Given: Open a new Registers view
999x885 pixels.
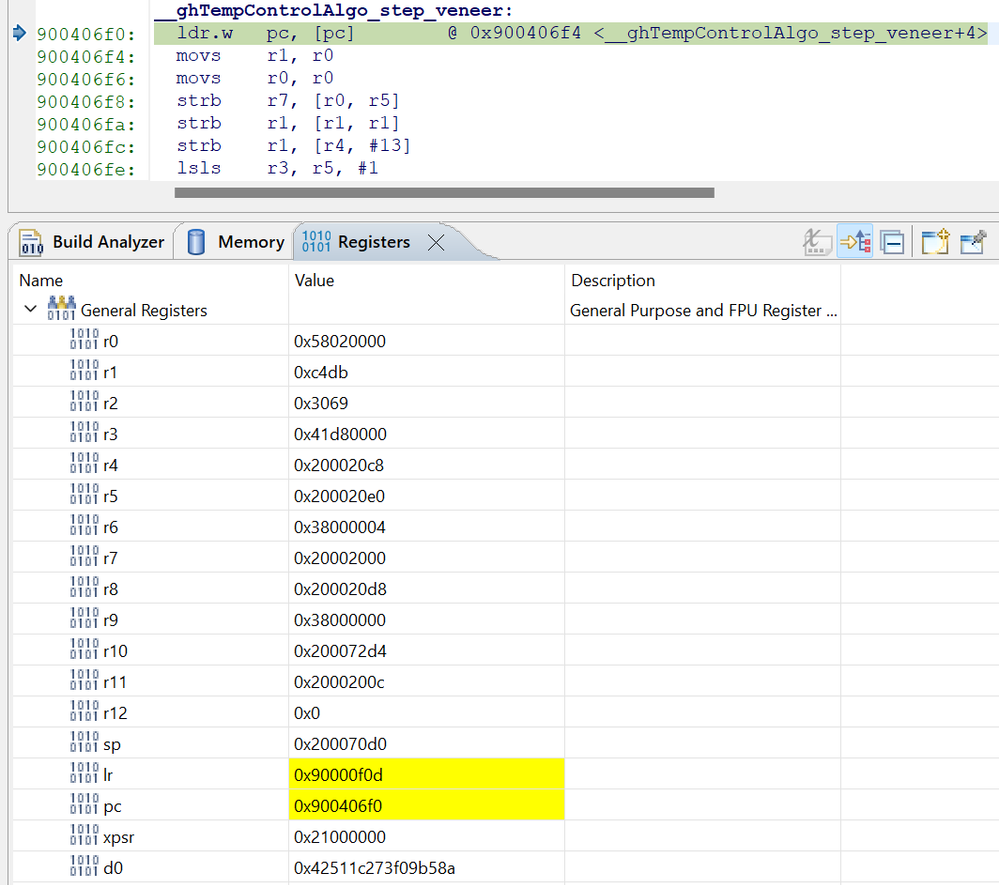Looking at the screenshot, I should pos(935,243).
